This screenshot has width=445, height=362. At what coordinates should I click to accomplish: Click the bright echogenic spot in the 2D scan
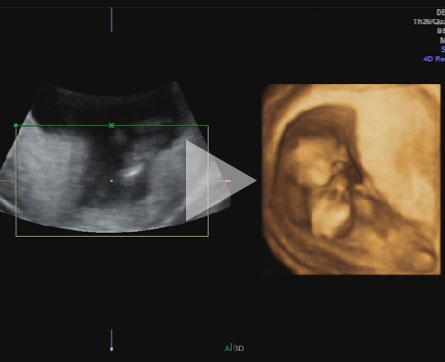click(x=131, y=172)
